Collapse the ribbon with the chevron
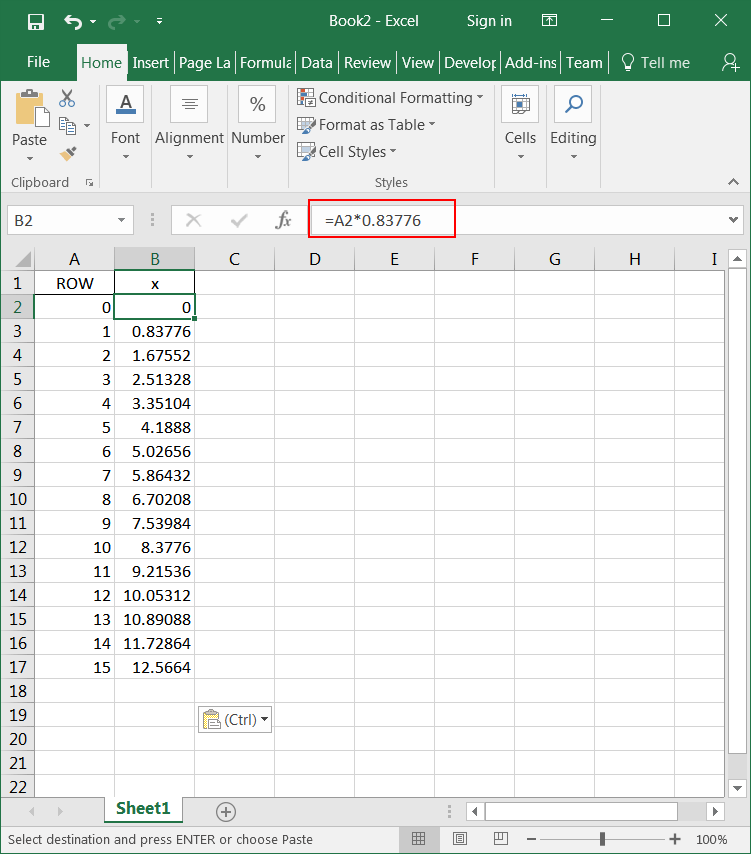This screenshot has width=751, height=854. coord(734,182)
